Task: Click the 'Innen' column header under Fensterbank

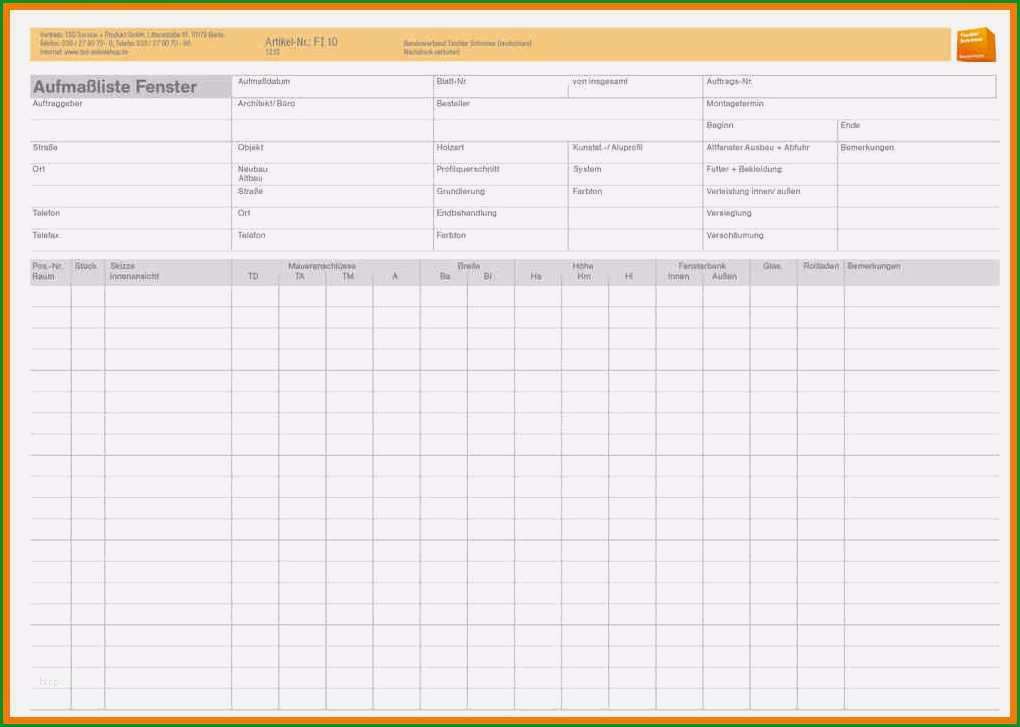Action: point(678,276)
